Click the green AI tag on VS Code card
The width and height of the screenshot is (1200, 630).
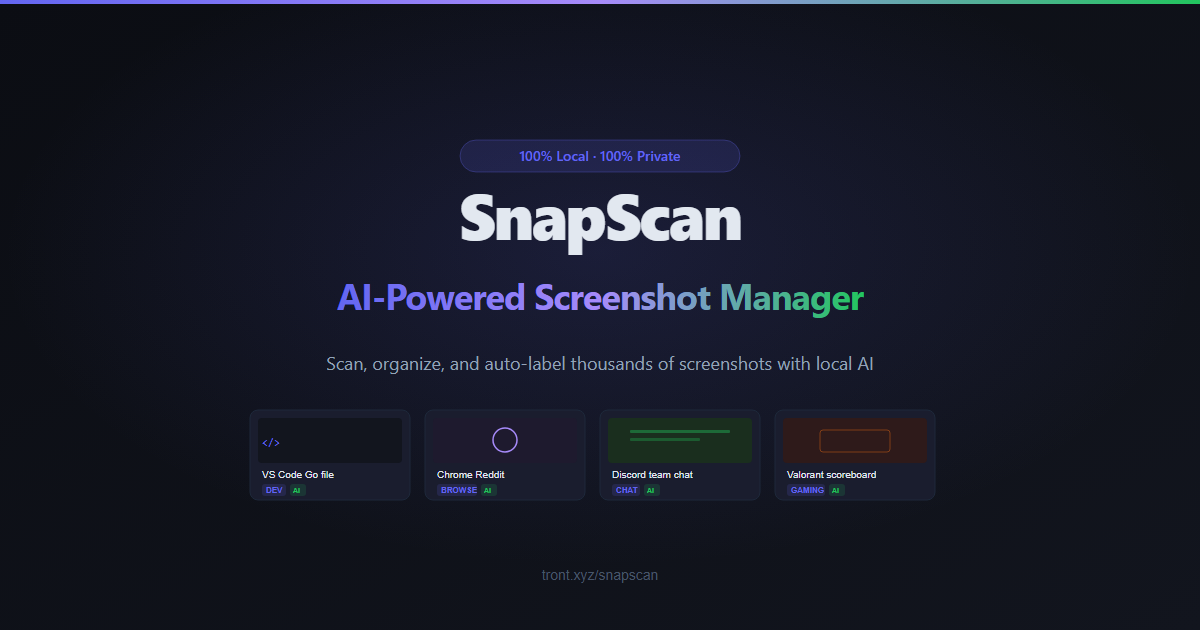tap(297, 490)
